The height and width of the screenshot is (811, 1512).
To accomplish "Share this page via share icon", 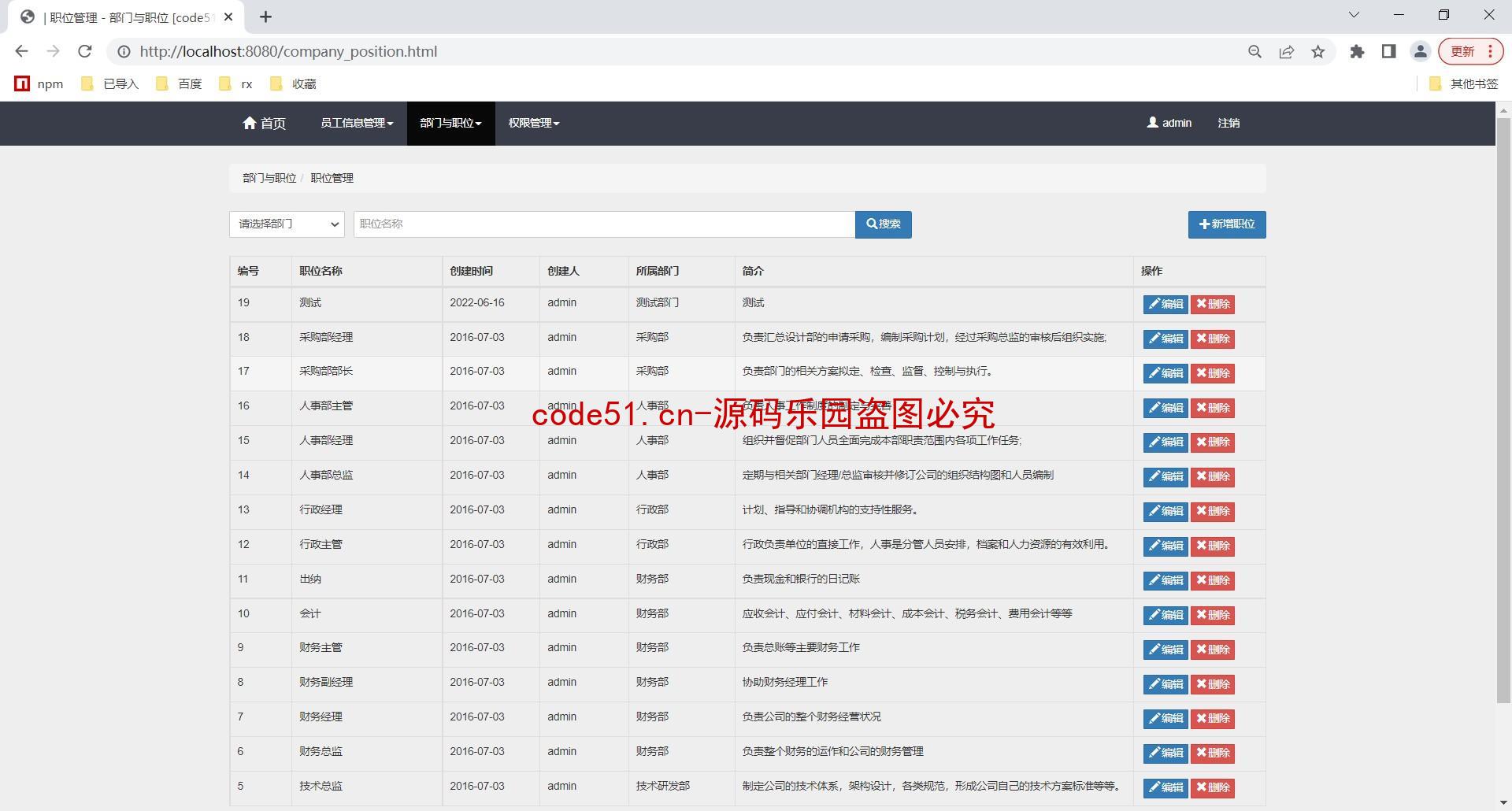I will pos(1287,52).
